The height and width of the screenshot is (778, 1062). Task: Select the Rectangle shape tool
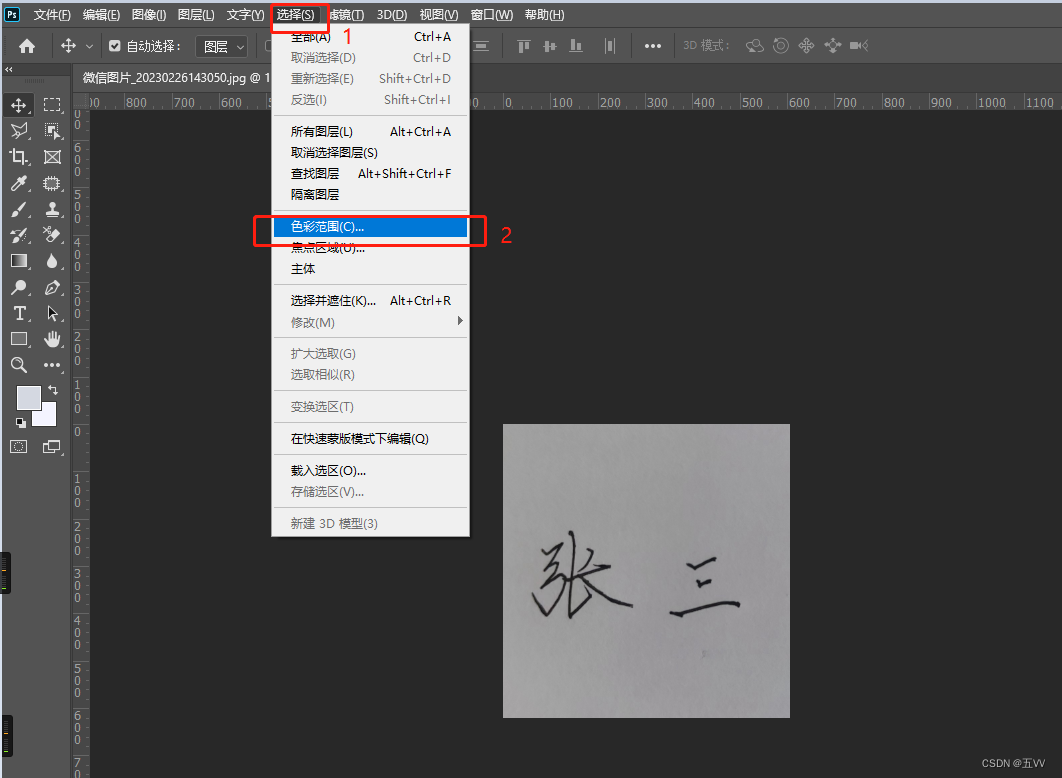pos(19,339)
